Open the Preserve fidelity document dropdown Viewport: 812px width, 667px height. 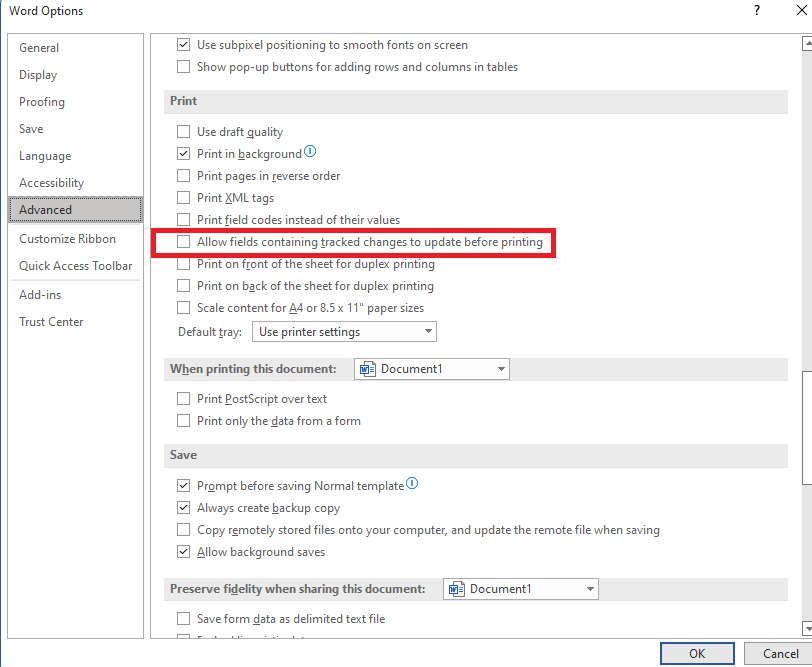click(588, 589)
